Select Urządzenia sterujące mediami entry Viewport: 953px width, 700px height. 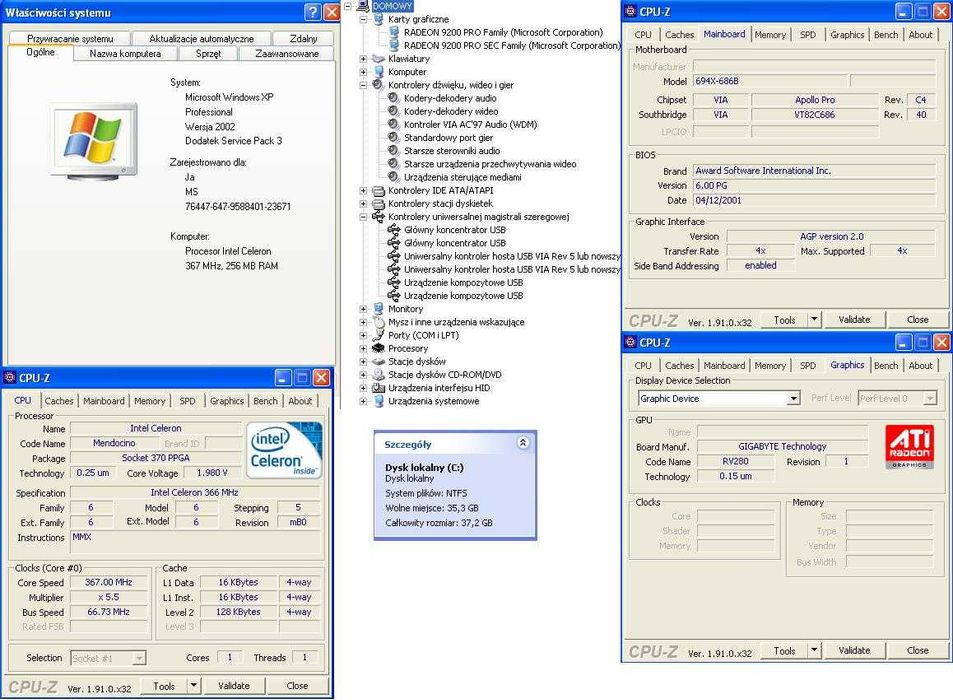(463, 177)
